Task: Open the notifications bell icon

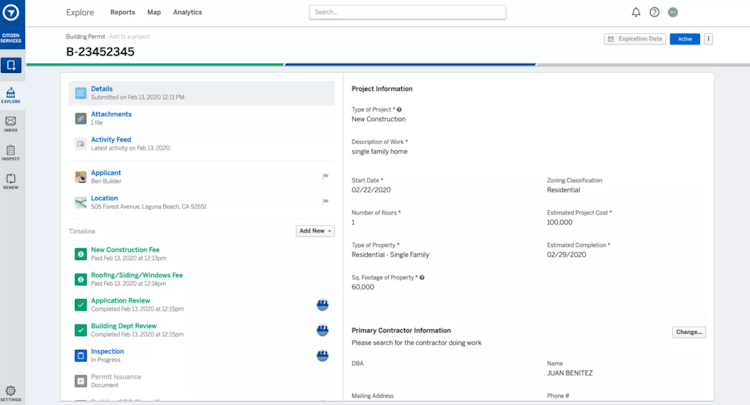Action: click(636, 12)
